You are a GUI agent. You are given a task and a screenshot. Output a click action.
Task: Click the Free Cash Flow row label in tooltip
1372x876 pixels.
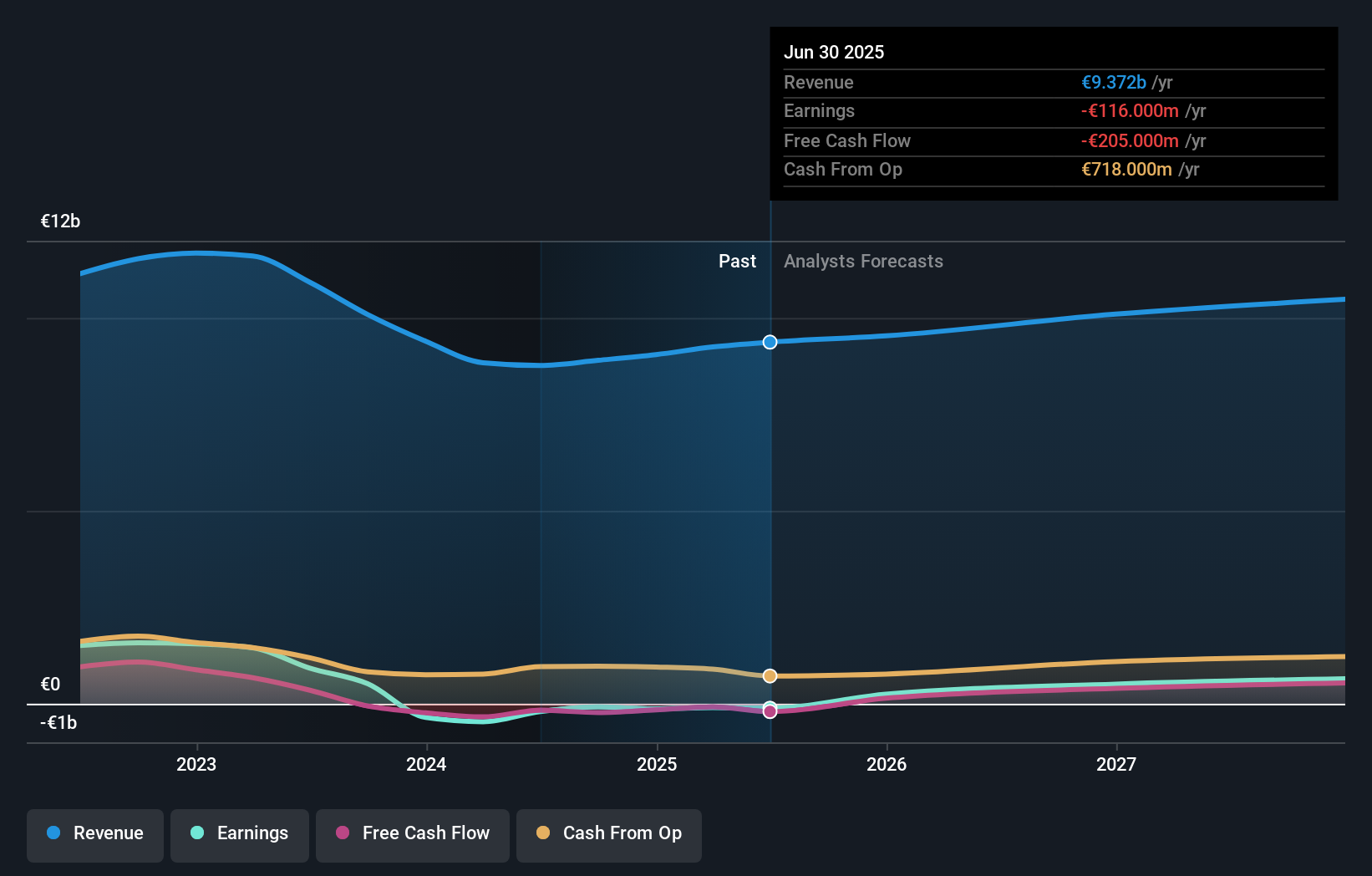(847, 140)
